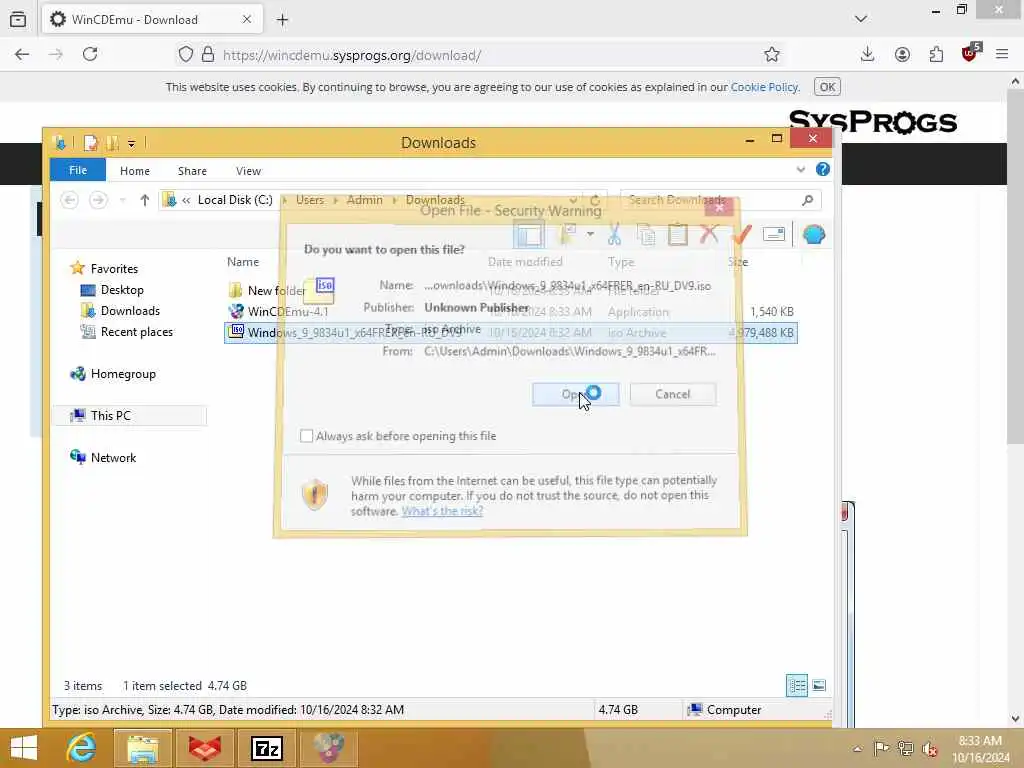Open list all tabs dropdown
Image resolution: width=1024 pixels, height=768 pixels.
pos(861,19)
